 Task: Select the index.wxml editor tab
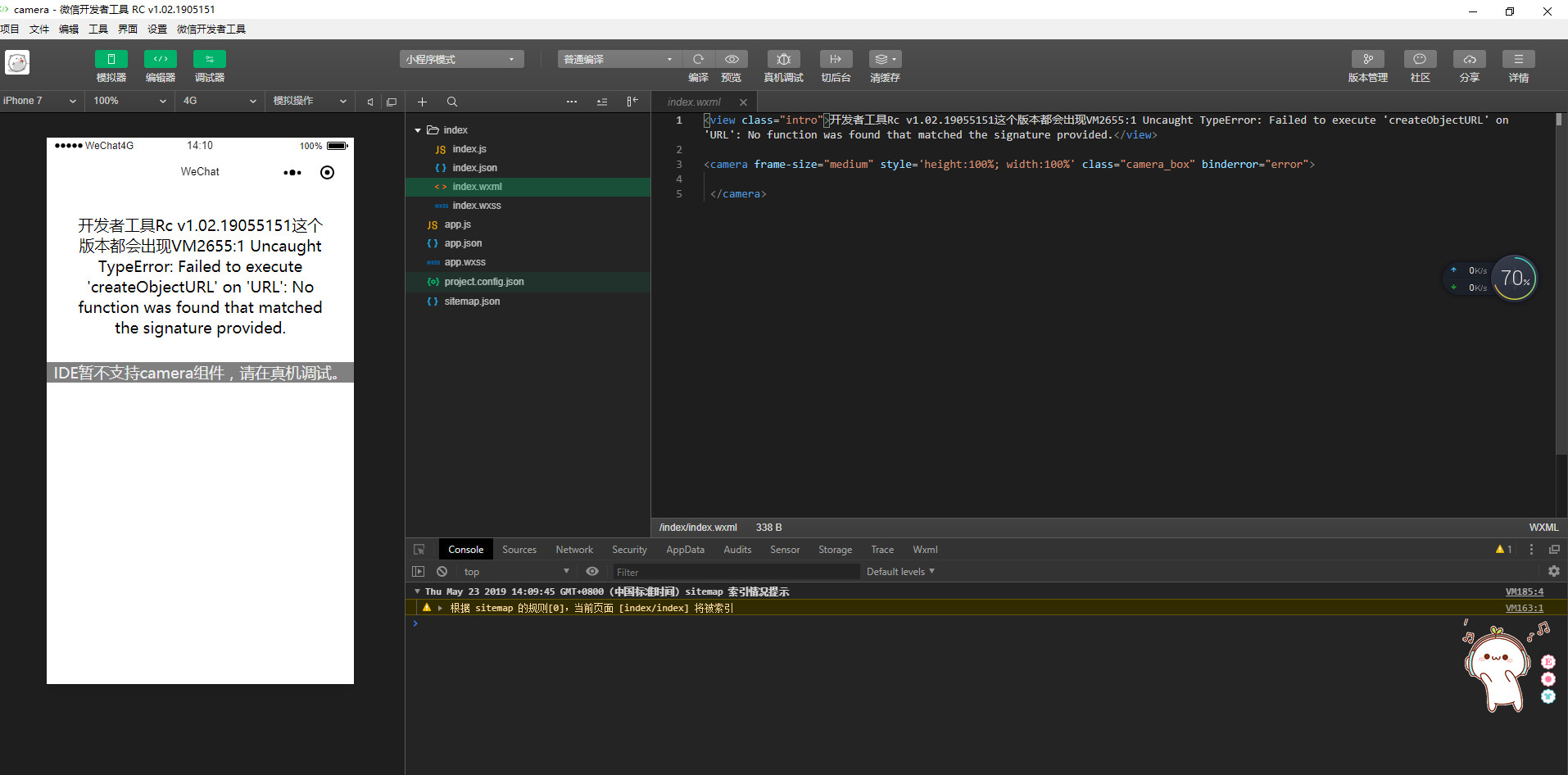pyautogui.click(x=694, y=102)
